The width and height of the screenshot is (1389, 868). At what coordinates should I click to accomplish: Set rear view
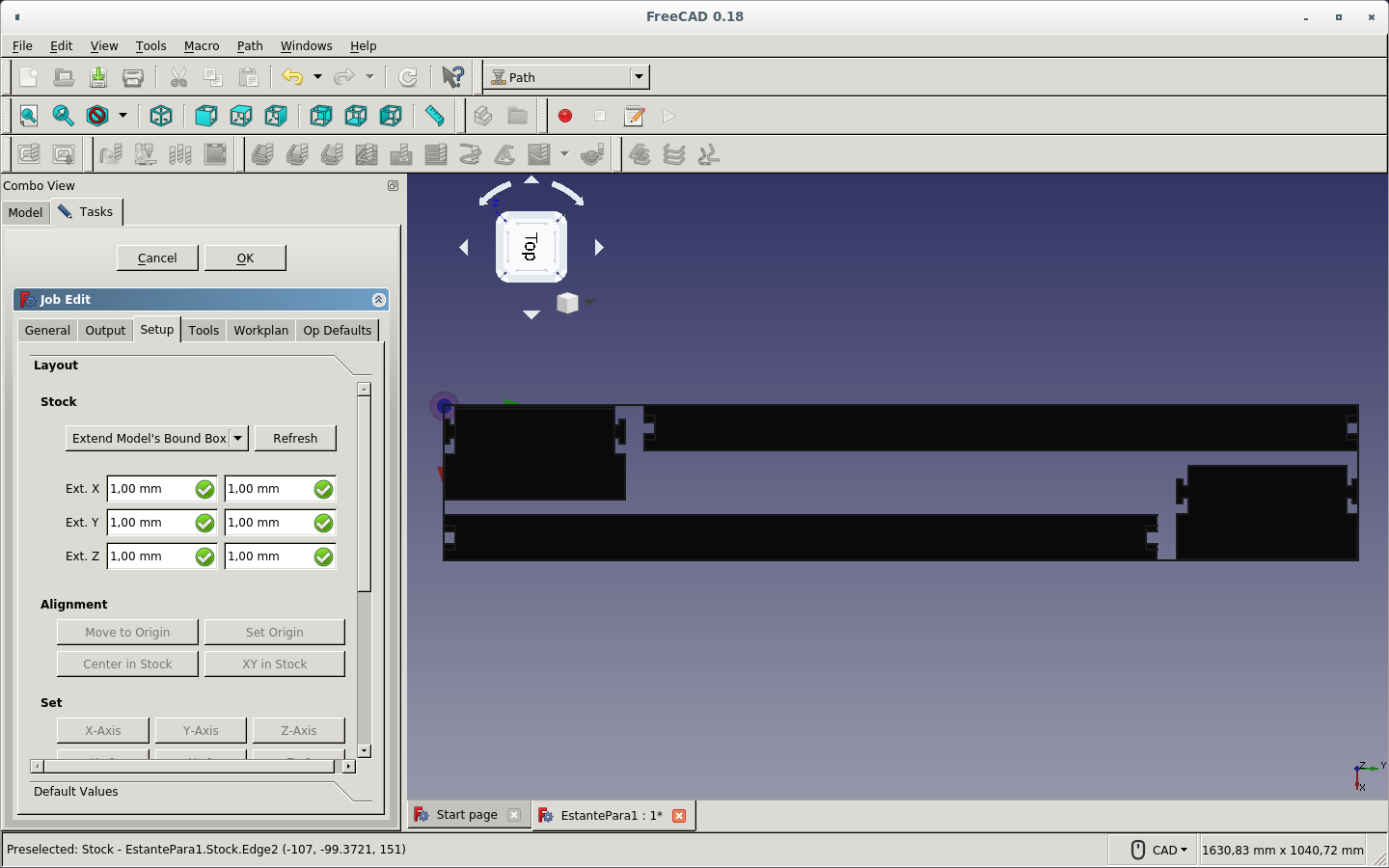click(321, 116)
